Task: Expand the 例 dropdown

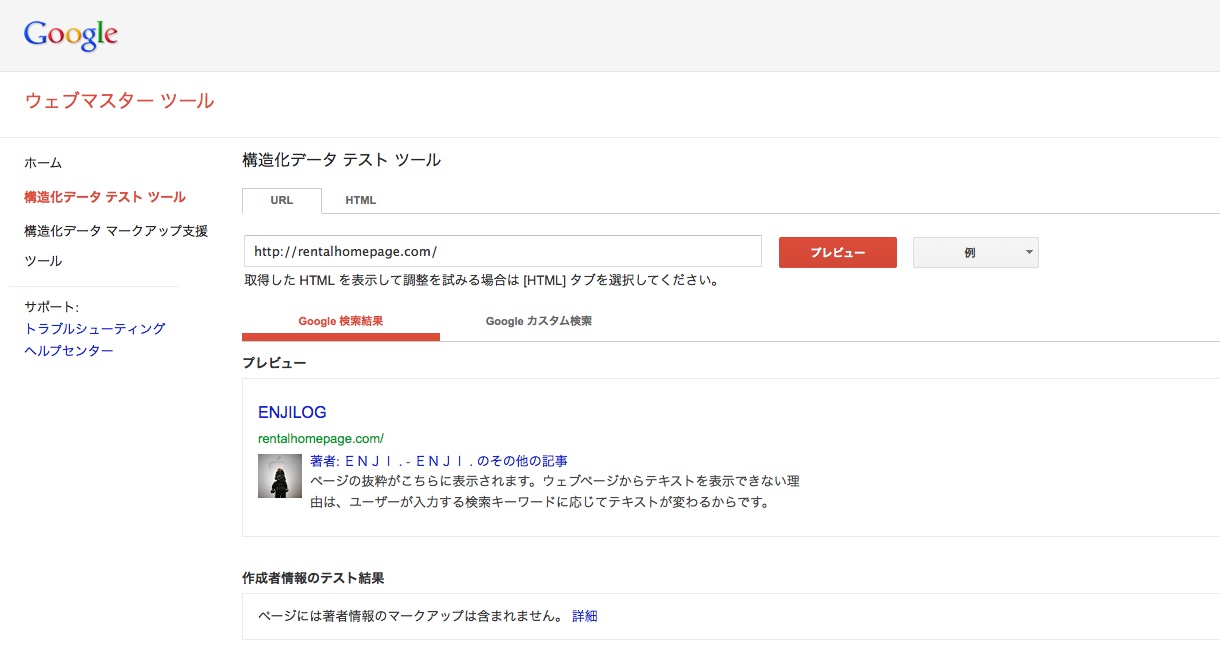Action: 976,253
